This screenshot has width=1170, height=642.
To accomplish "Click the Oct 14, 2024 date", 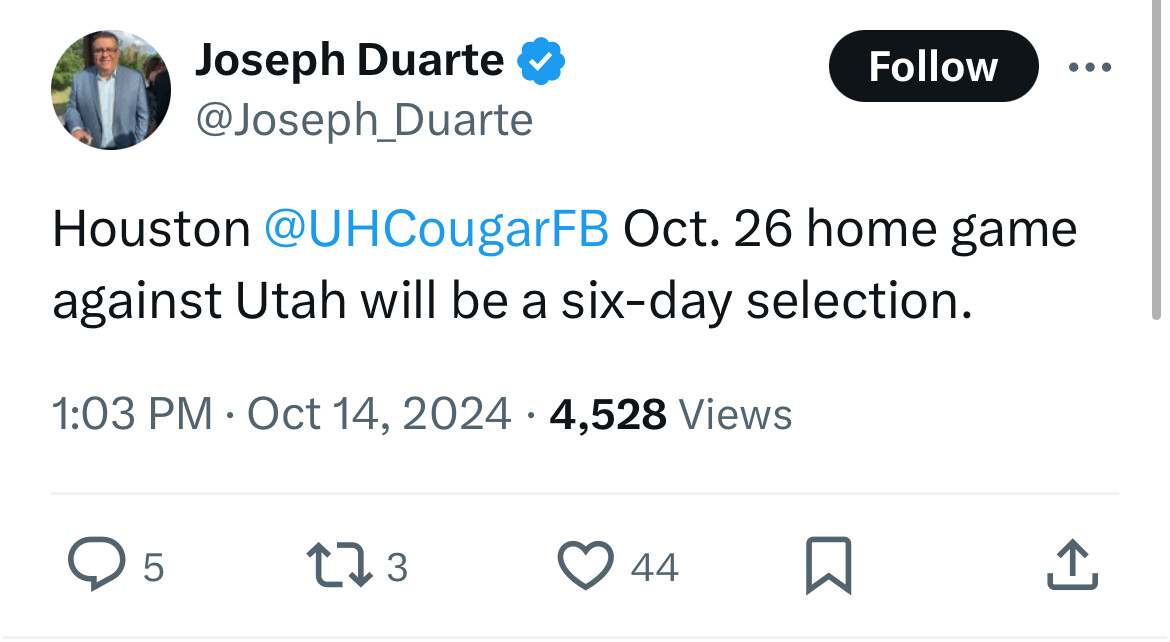I will coord(379,414).
